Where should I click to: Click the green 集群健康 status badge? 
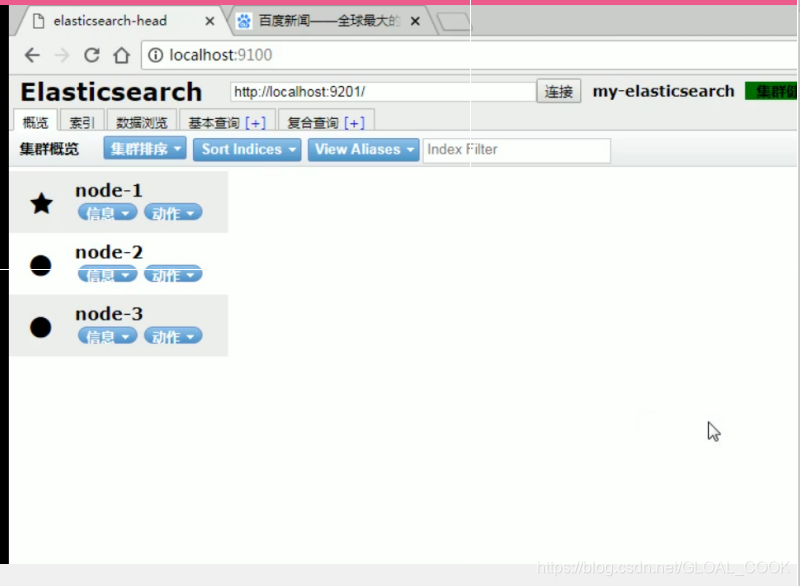[771, 91]
